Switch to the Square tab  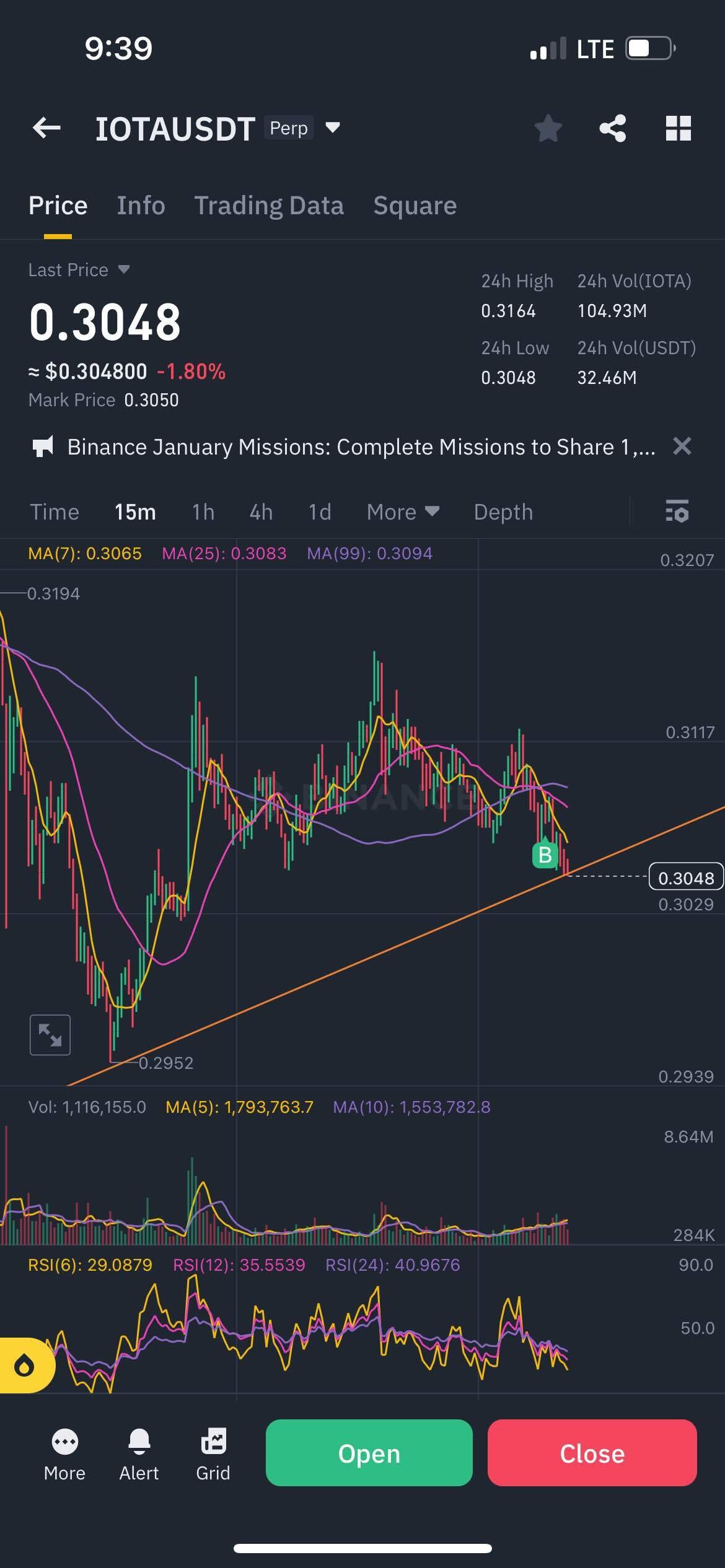coord(415,206)
